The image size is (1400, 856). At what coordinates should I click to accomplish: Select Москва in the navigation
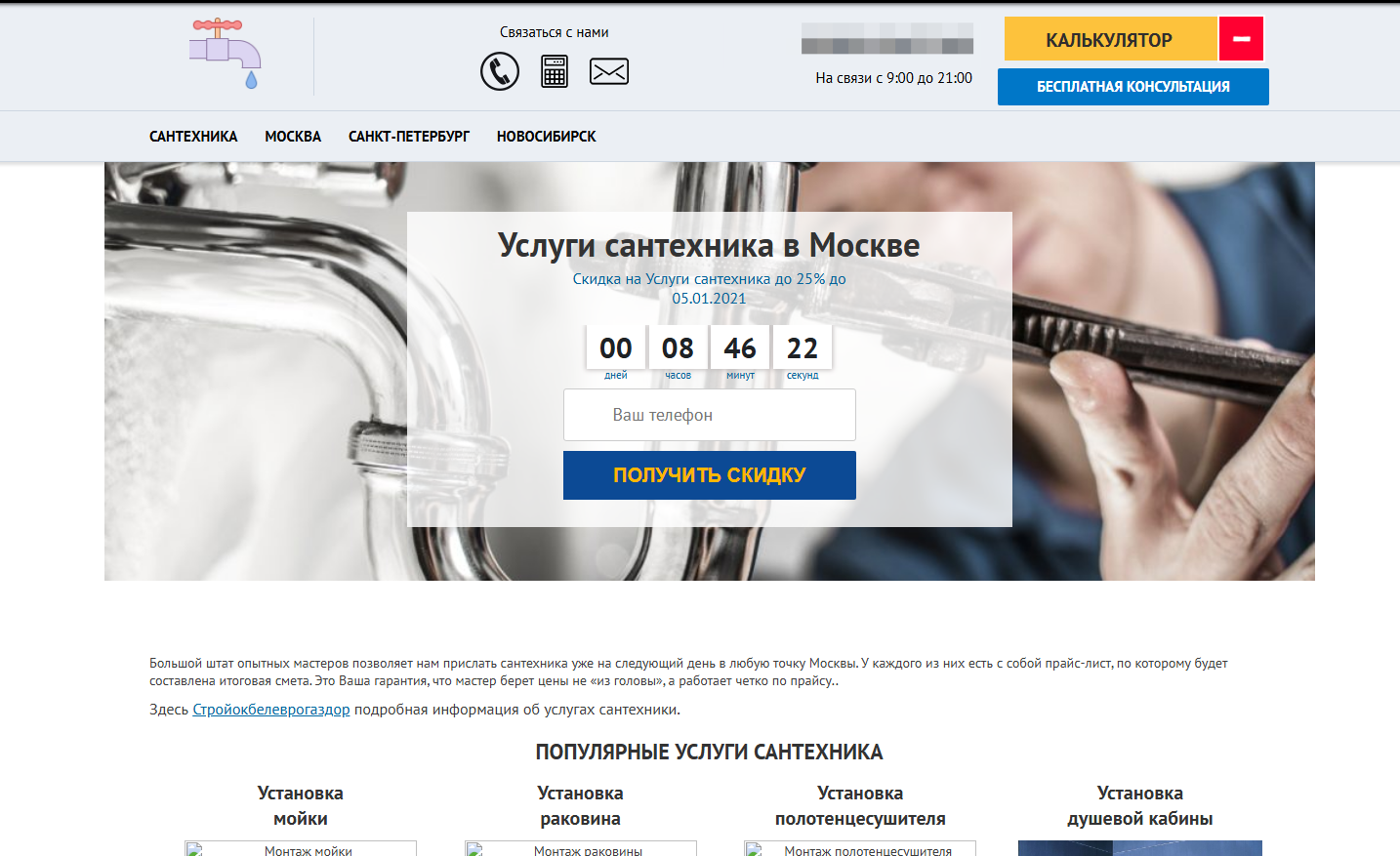pos(293,137)
